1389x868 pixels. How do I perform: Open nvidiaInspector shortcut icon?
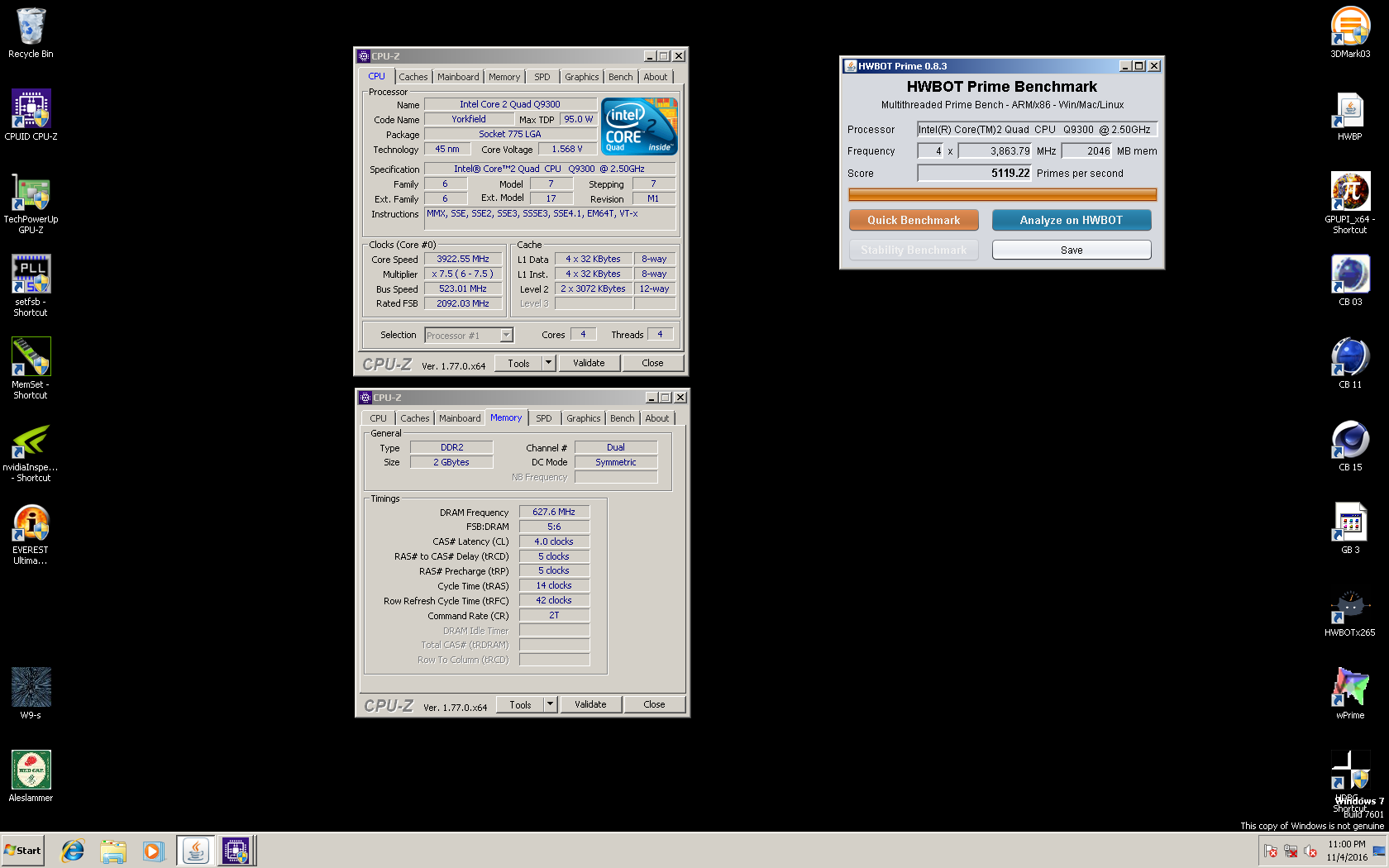pos(31,451)
